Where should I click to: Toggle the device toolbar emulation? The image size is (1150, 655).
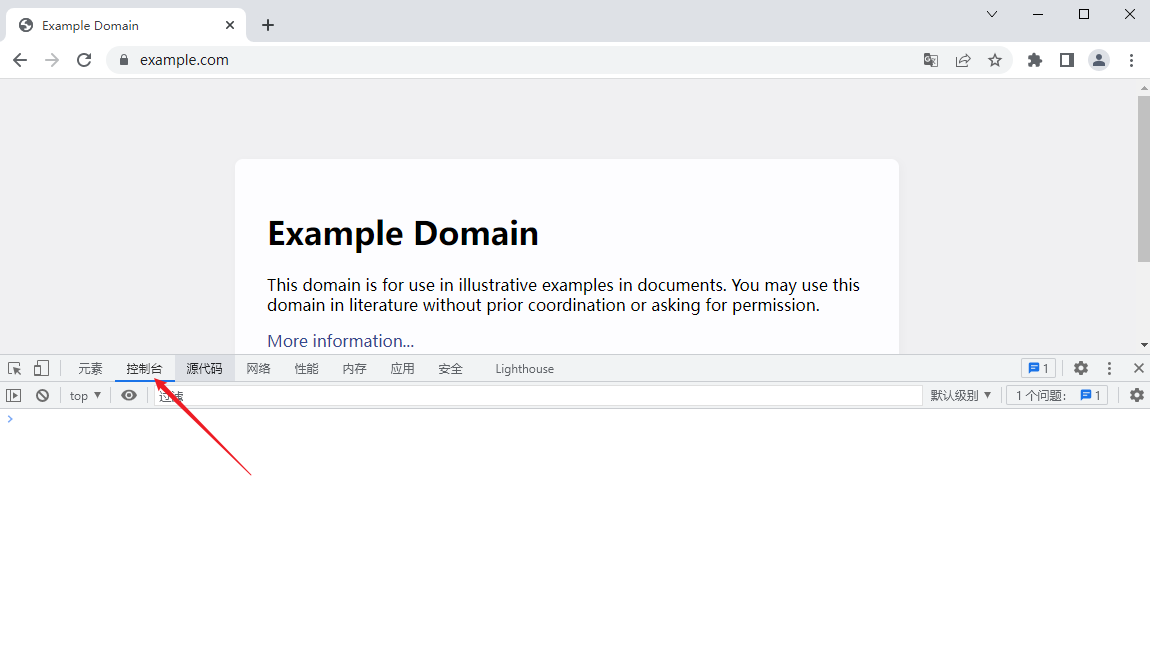point(41,368)
